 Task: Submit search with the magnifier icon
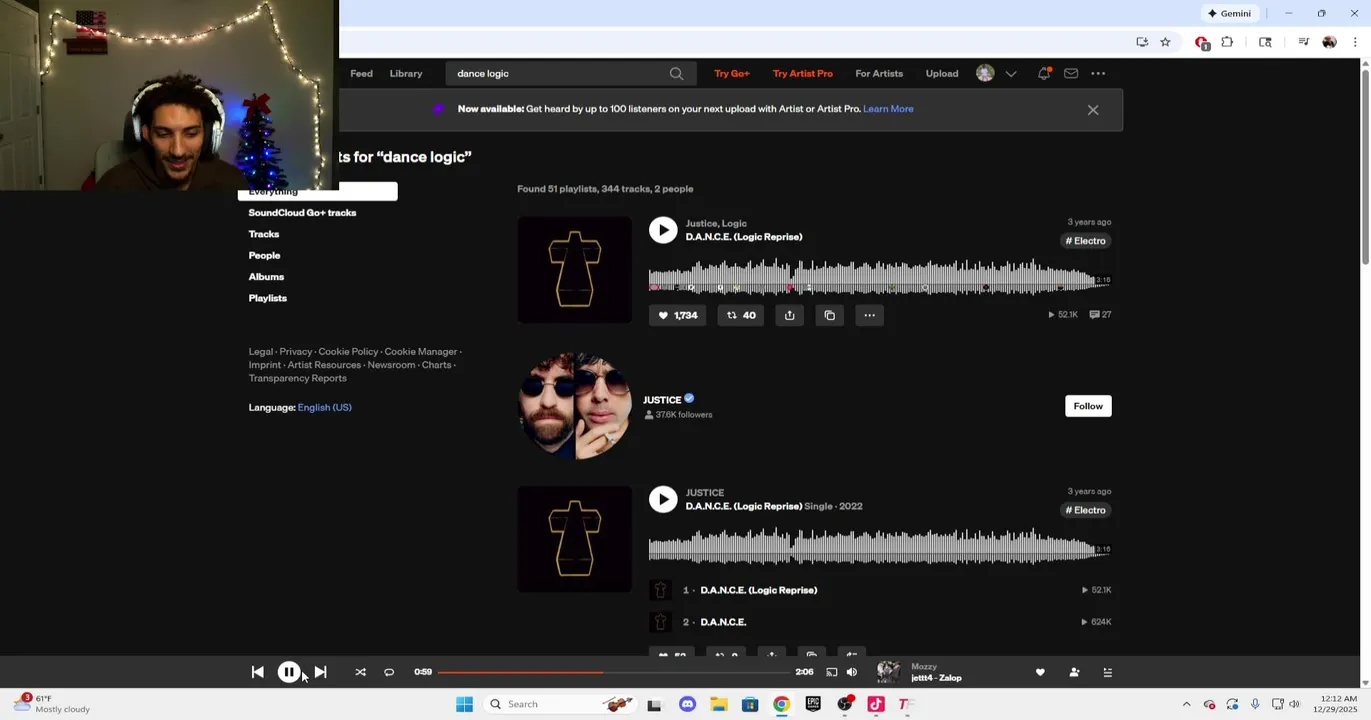pos(676,74)
